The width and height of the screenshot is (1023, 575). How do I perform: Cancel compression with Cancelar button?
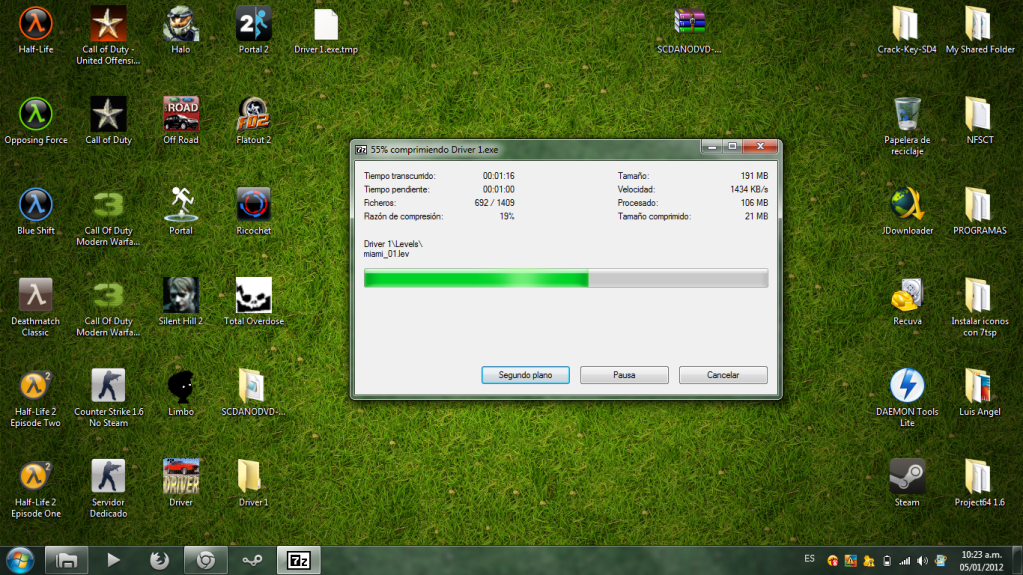click(x=723, y=375)
